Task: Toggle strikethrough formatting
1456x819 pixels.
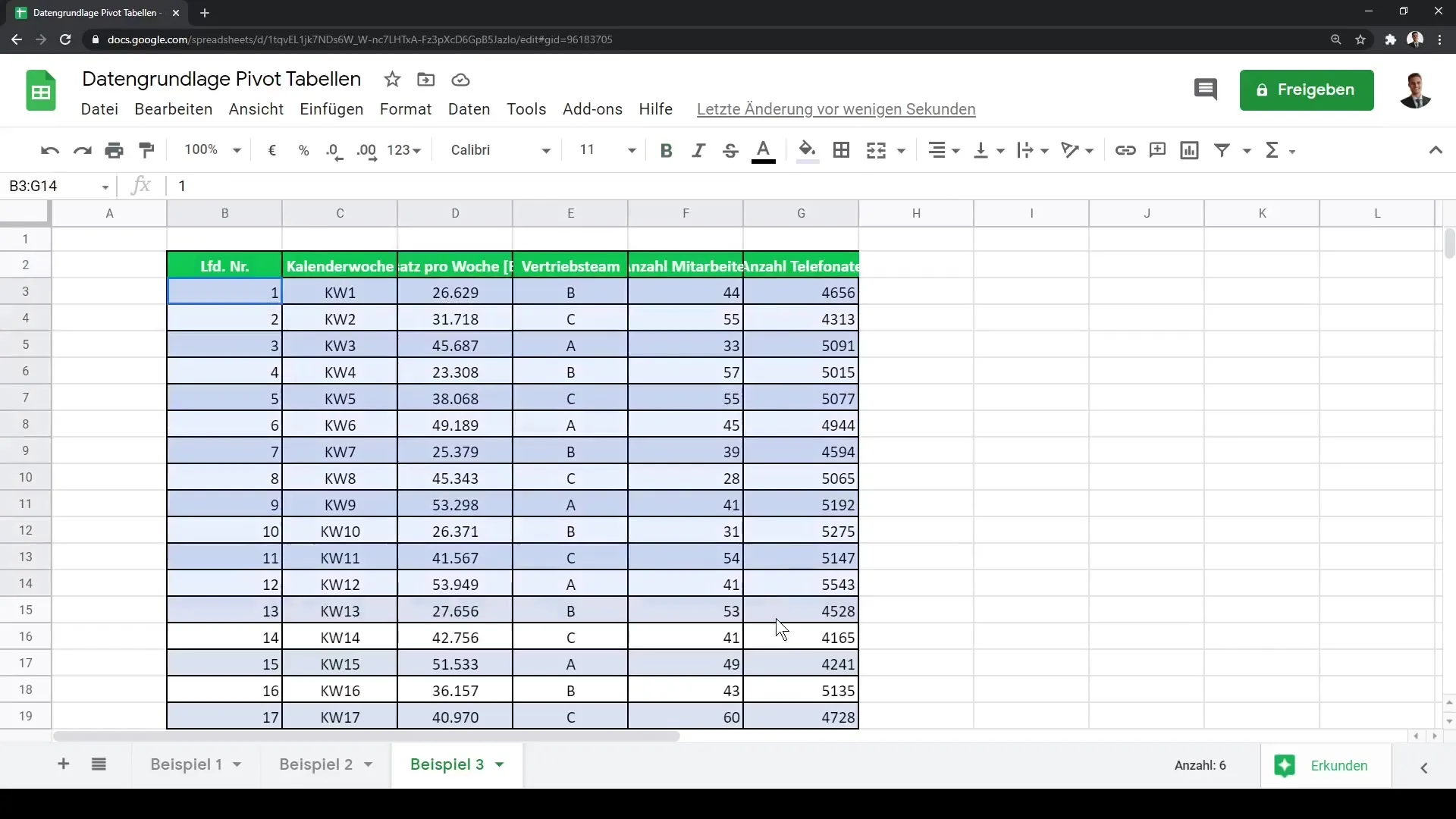Action: 730,150
